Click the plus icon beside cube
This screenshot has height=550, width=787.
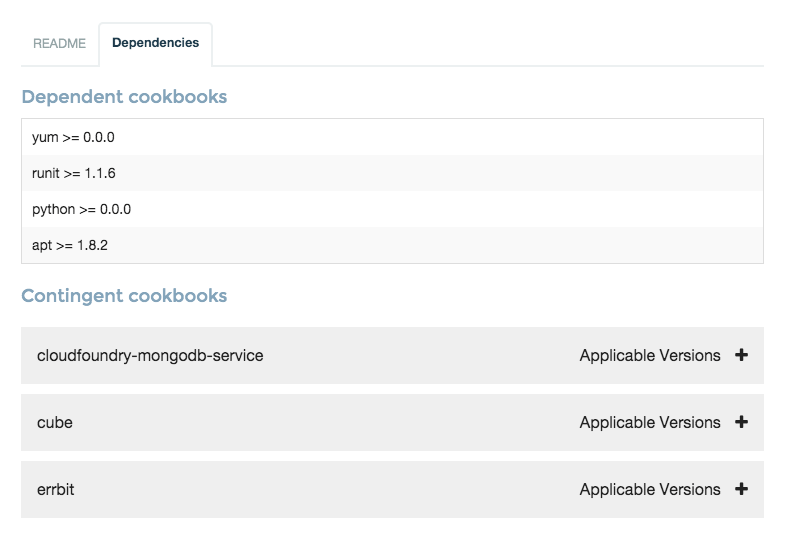[x=741, y=422]
